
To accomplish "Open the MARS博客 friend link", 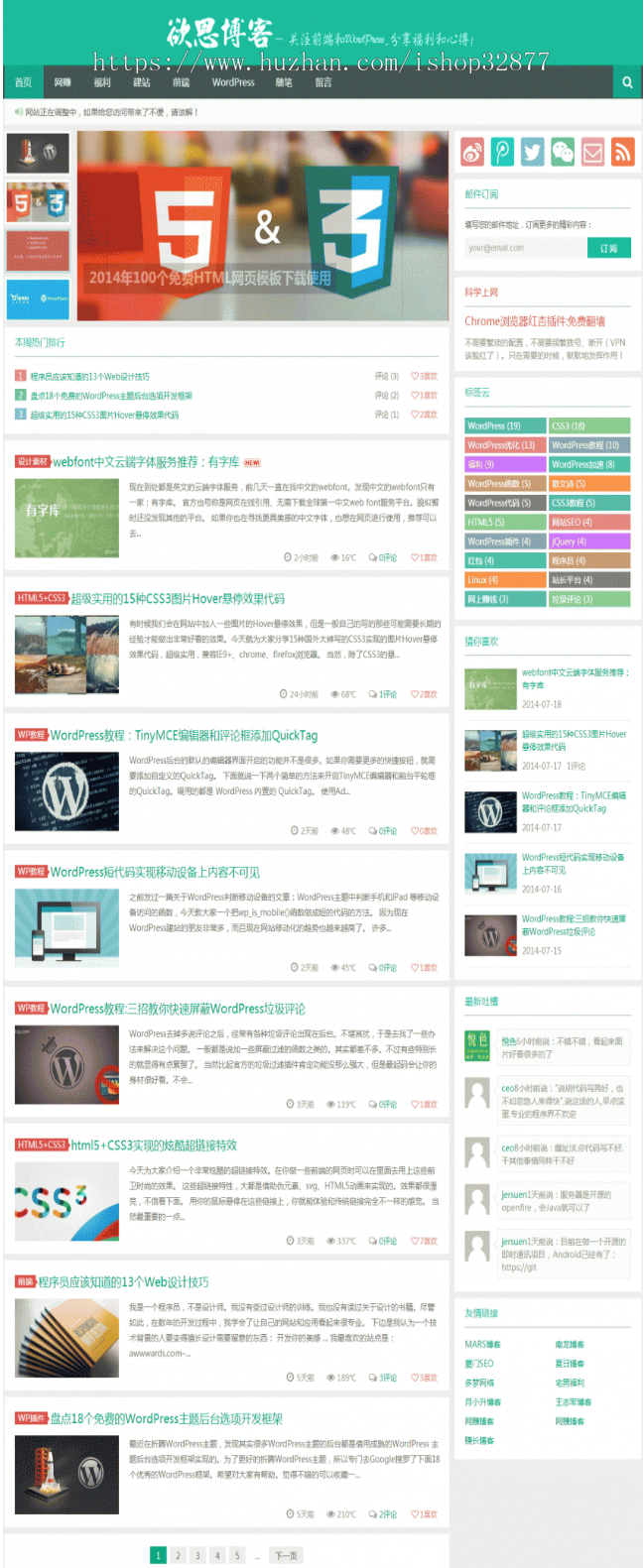I will pos(482,1344).
